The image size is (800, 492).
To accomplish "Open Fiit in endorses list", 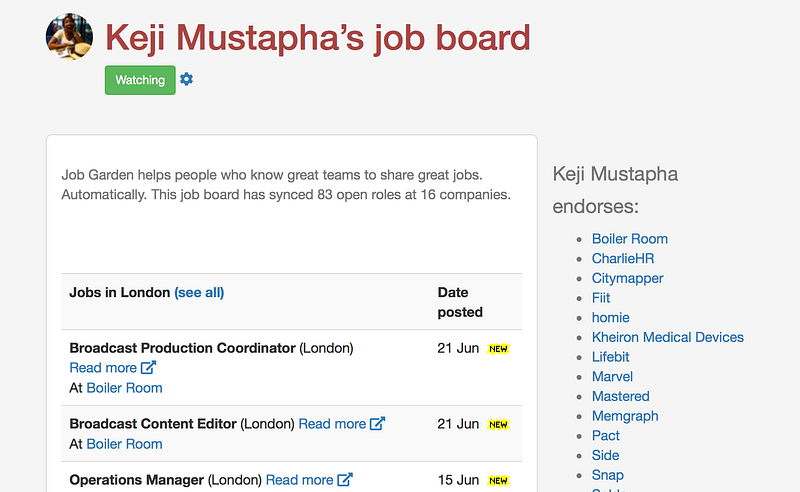I will pyautogui.click(x=601, y=298).
